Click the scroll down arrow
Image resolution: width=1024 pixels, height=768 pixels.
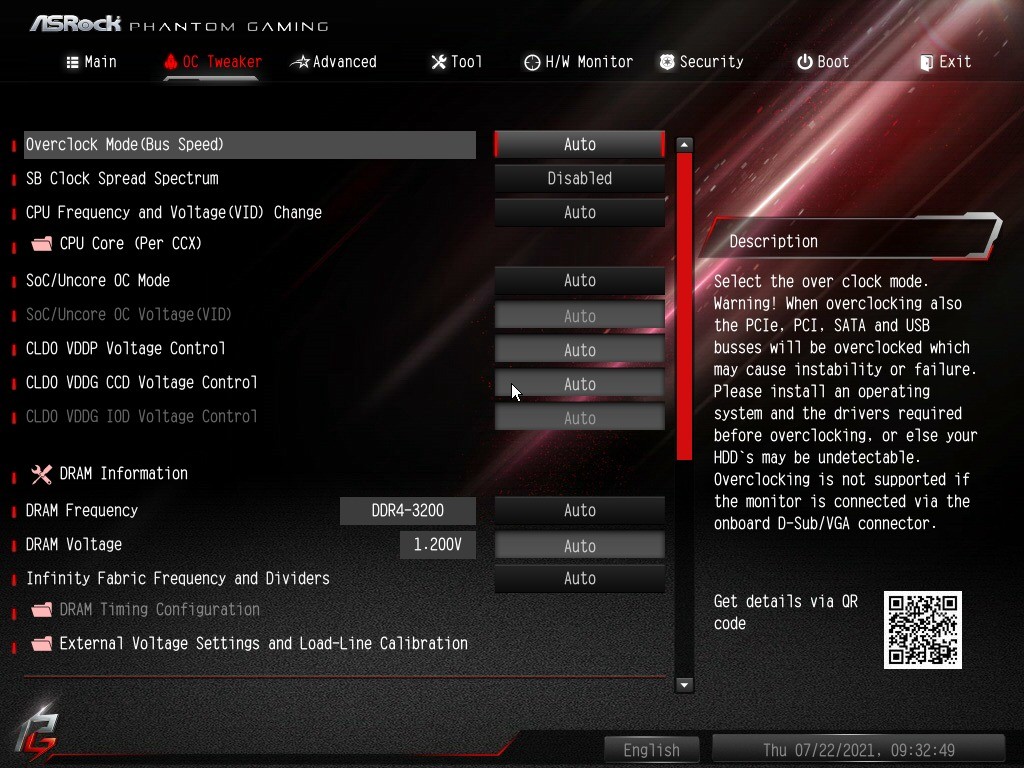[x=684, y=684]
